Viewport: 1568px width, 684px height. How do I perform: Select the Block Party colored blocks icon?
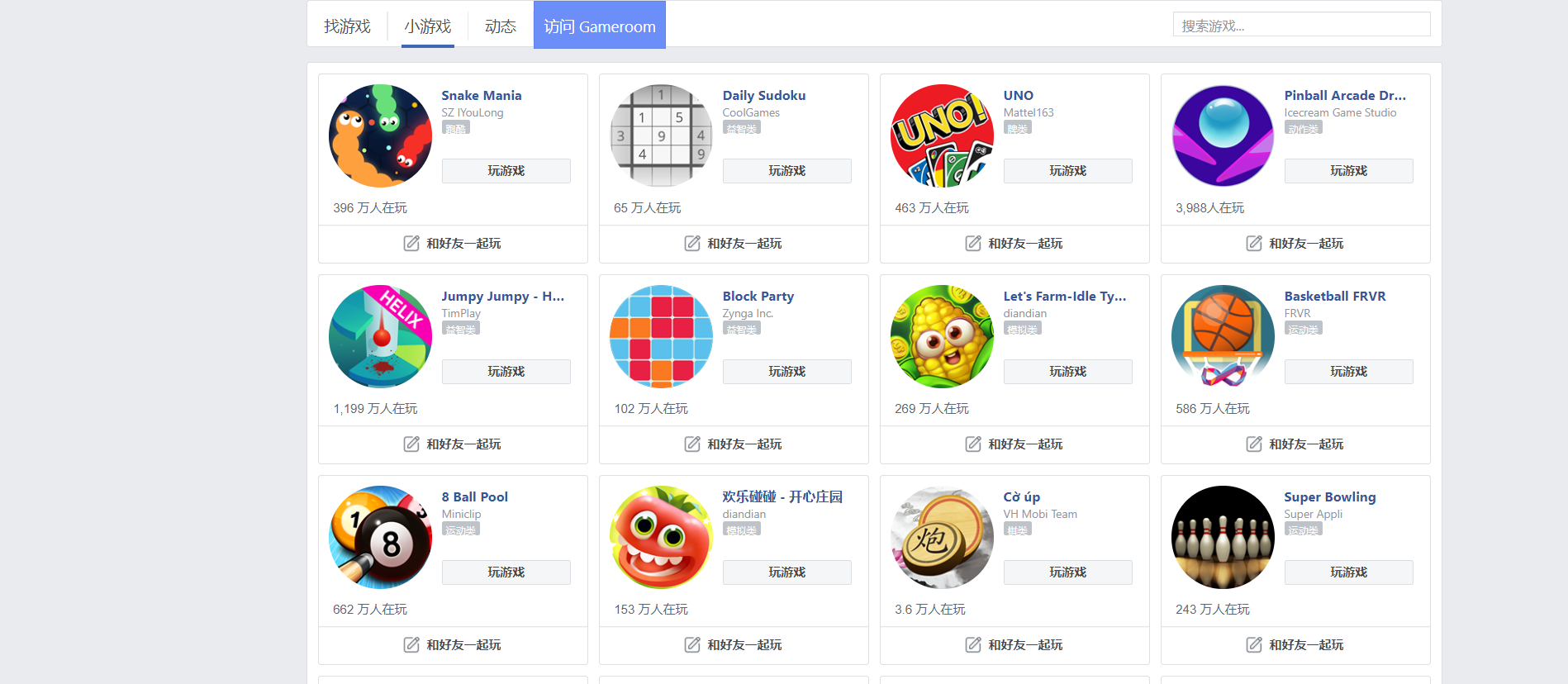coord(661,336)
